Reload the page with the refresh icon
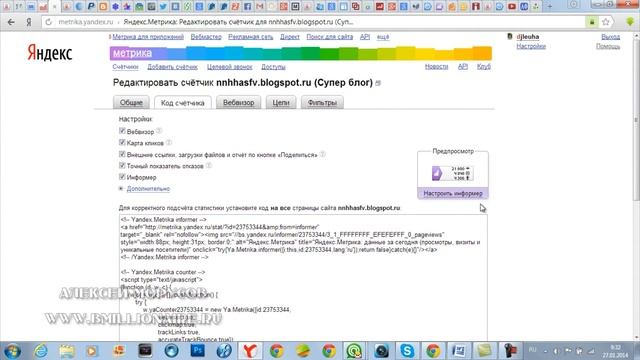Image resolution: width=640 pixels, height=360 pixels. tap(49, 22)
